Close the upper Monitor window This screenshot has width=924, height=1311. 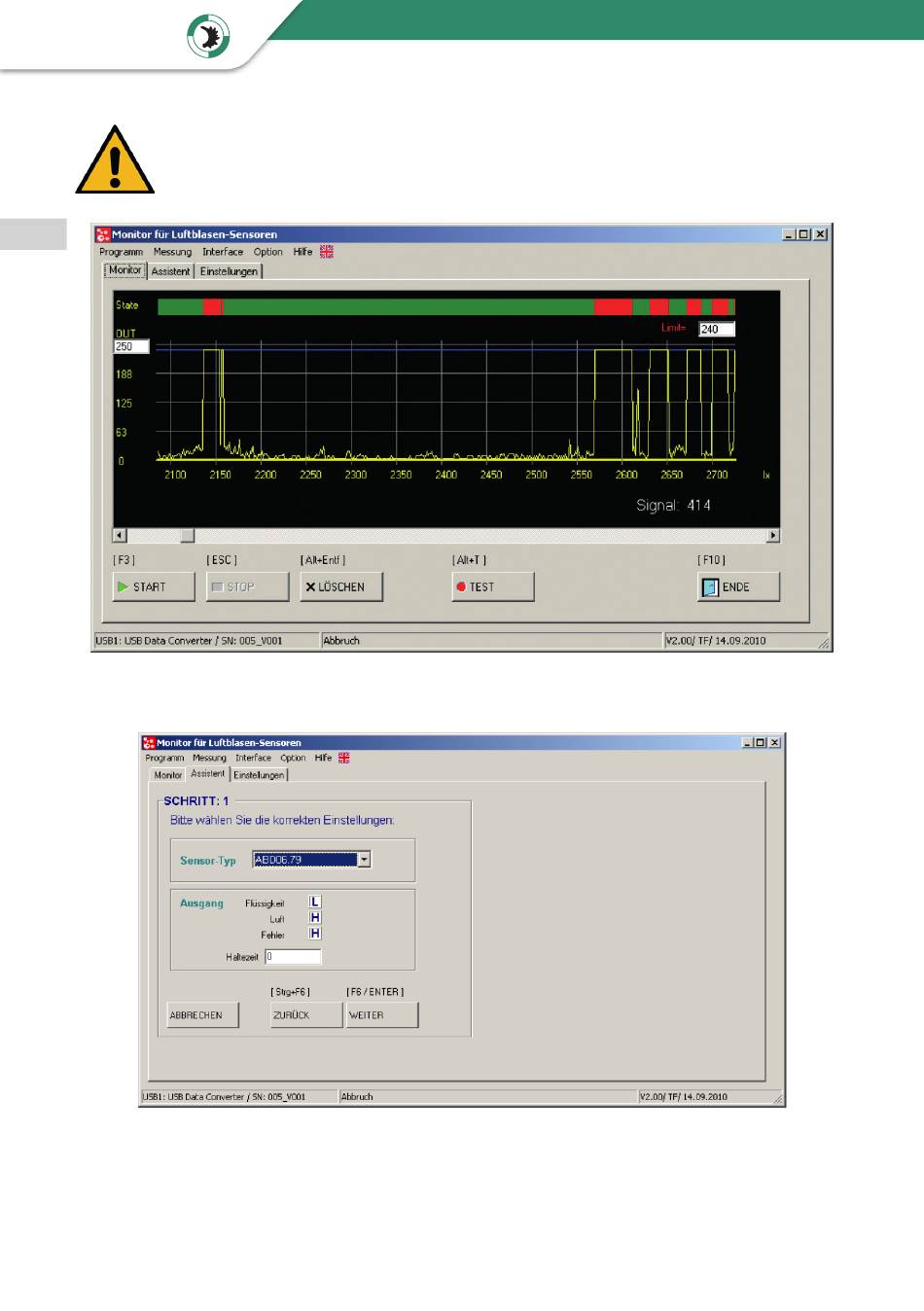821,234
